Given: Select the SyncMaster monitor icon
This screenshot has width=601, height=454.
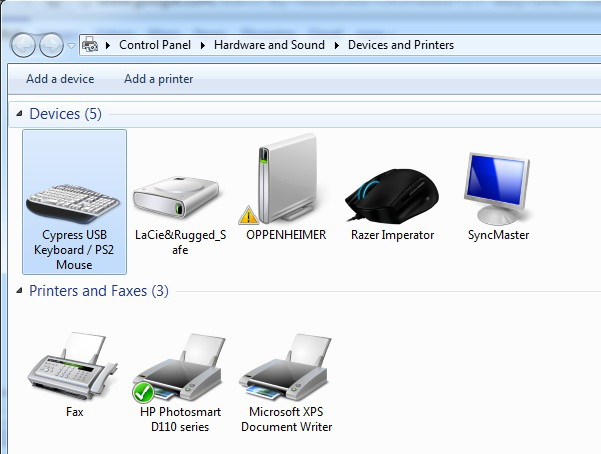Looking at the screenshot, I should pos(497,189).
